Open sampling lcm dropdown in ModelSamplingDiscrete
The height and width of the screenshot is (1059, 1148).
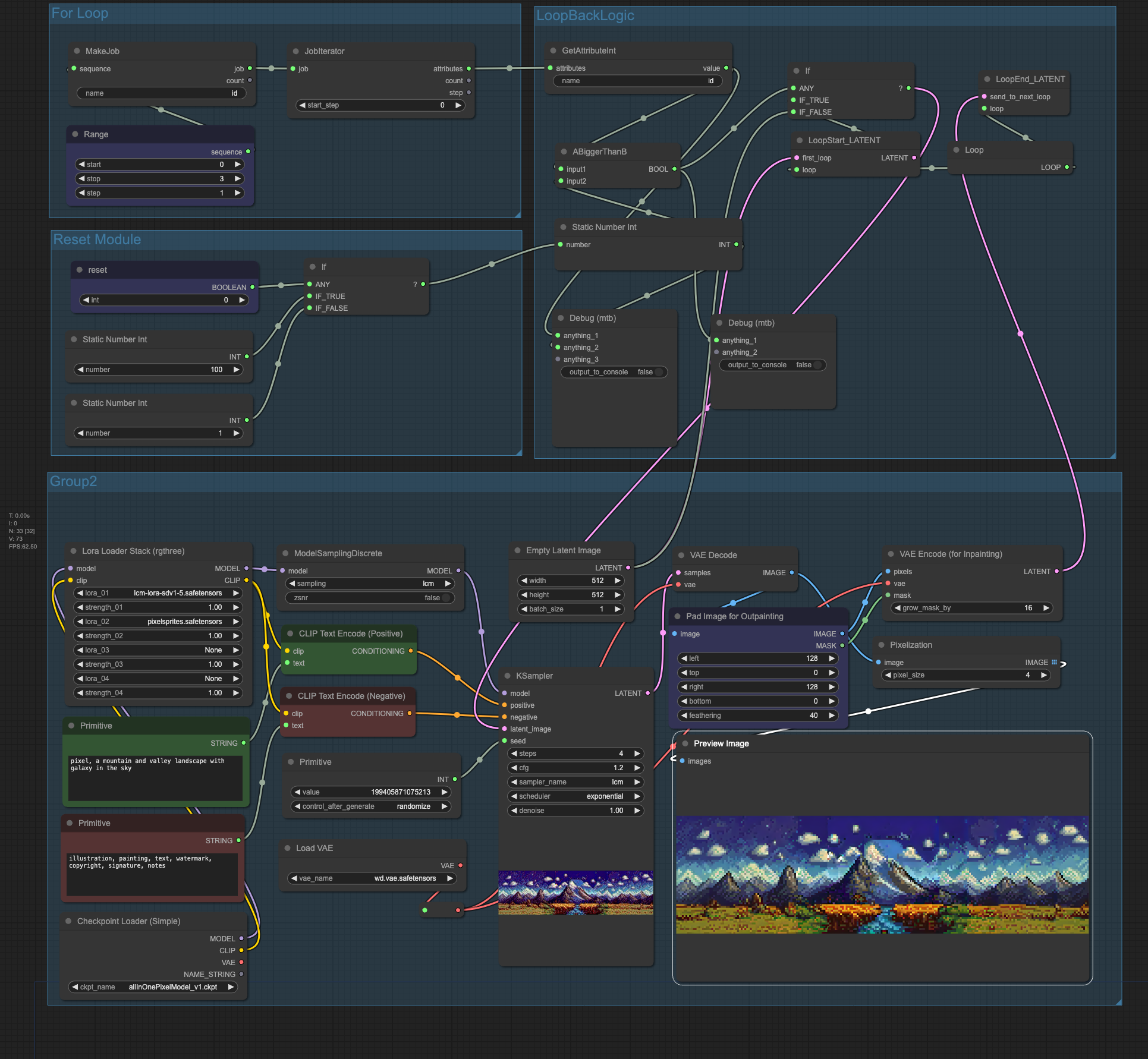[x=370, y=584]
